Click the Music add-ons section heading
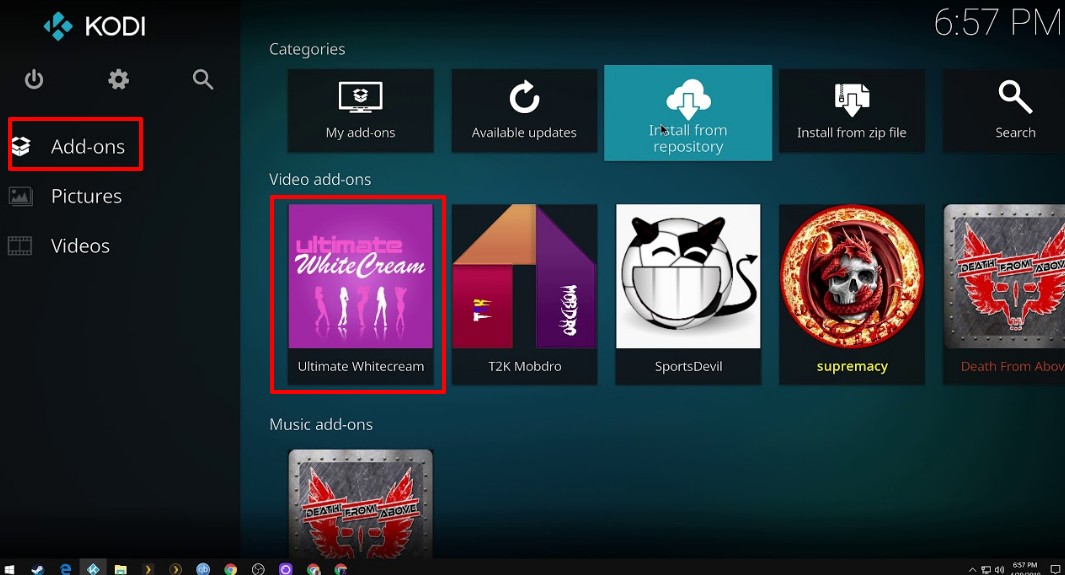The height and width of the screenshot is (575, 1065). [321, 424]
